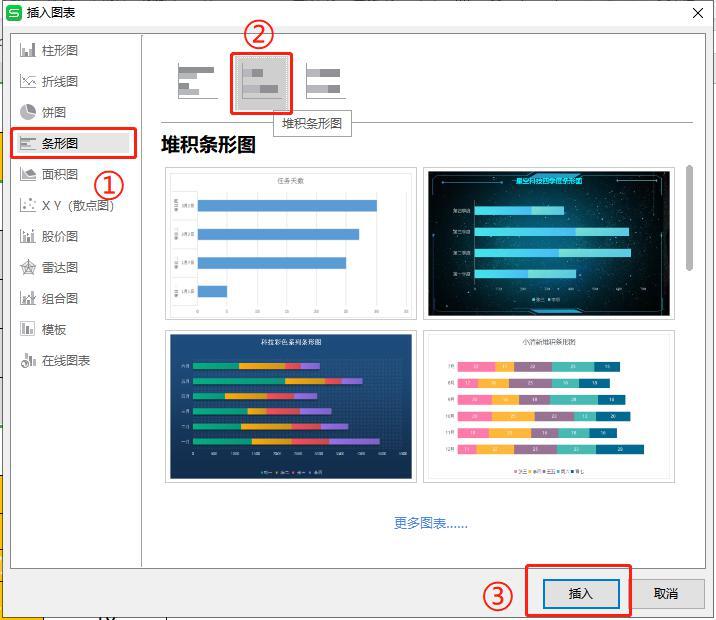Select the 股价图 stock chart icon
This screenshot has width=716, height=620.
28,236
